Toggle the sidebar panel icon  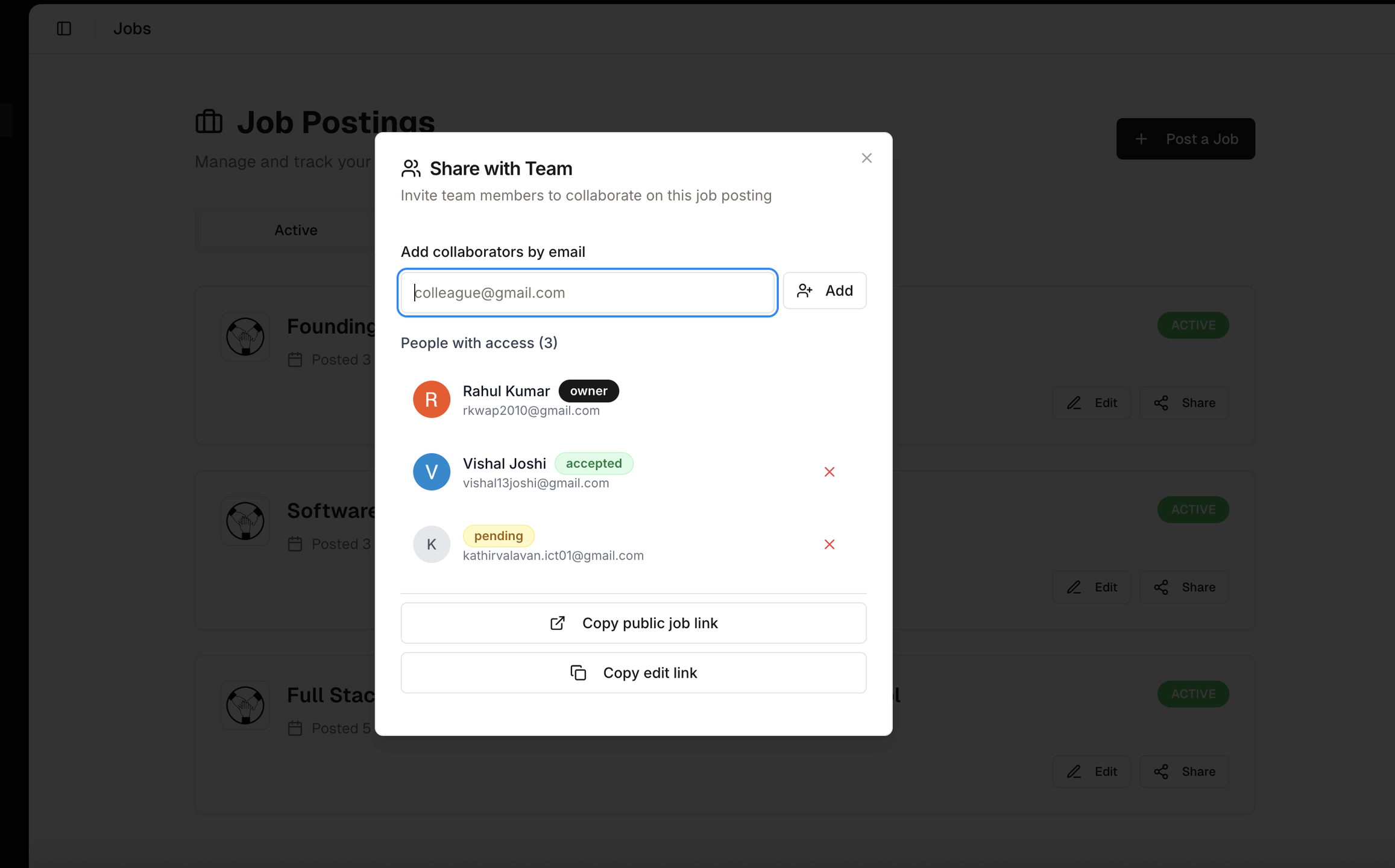[x=64, y=28]
